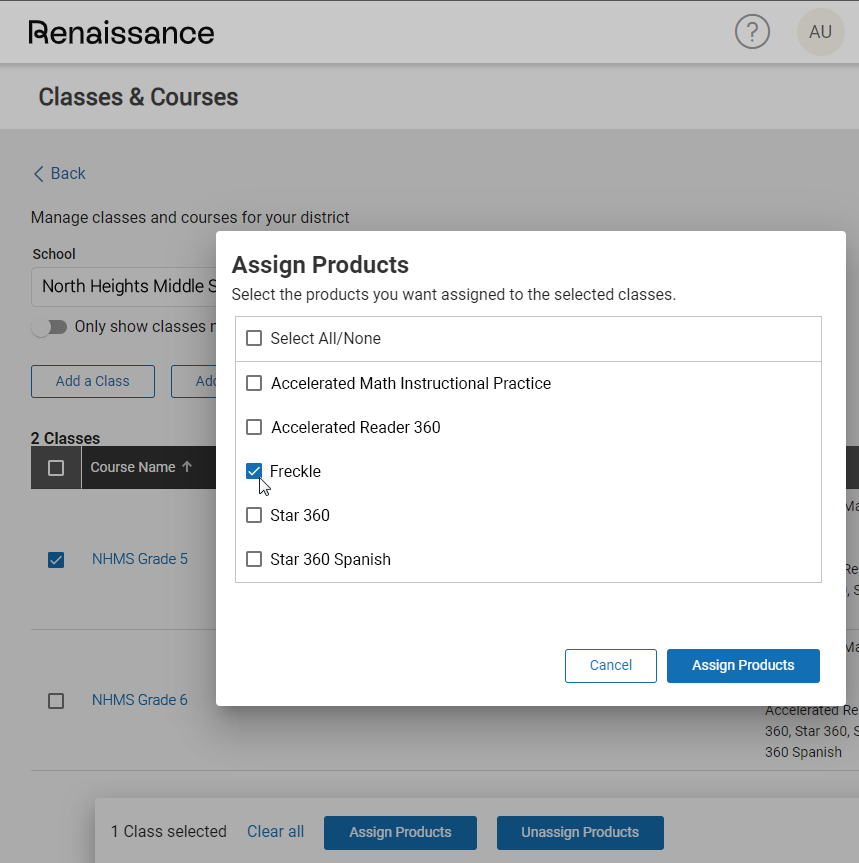Go back using the Back link
859x863 pixels.
click(59, 173)
